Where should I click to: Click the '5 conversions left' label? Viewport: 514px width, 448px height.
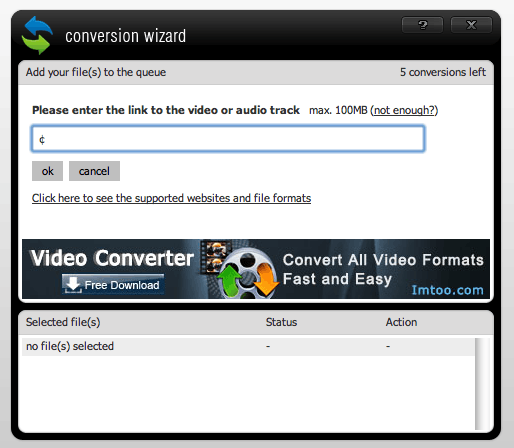tap(443, 72)
